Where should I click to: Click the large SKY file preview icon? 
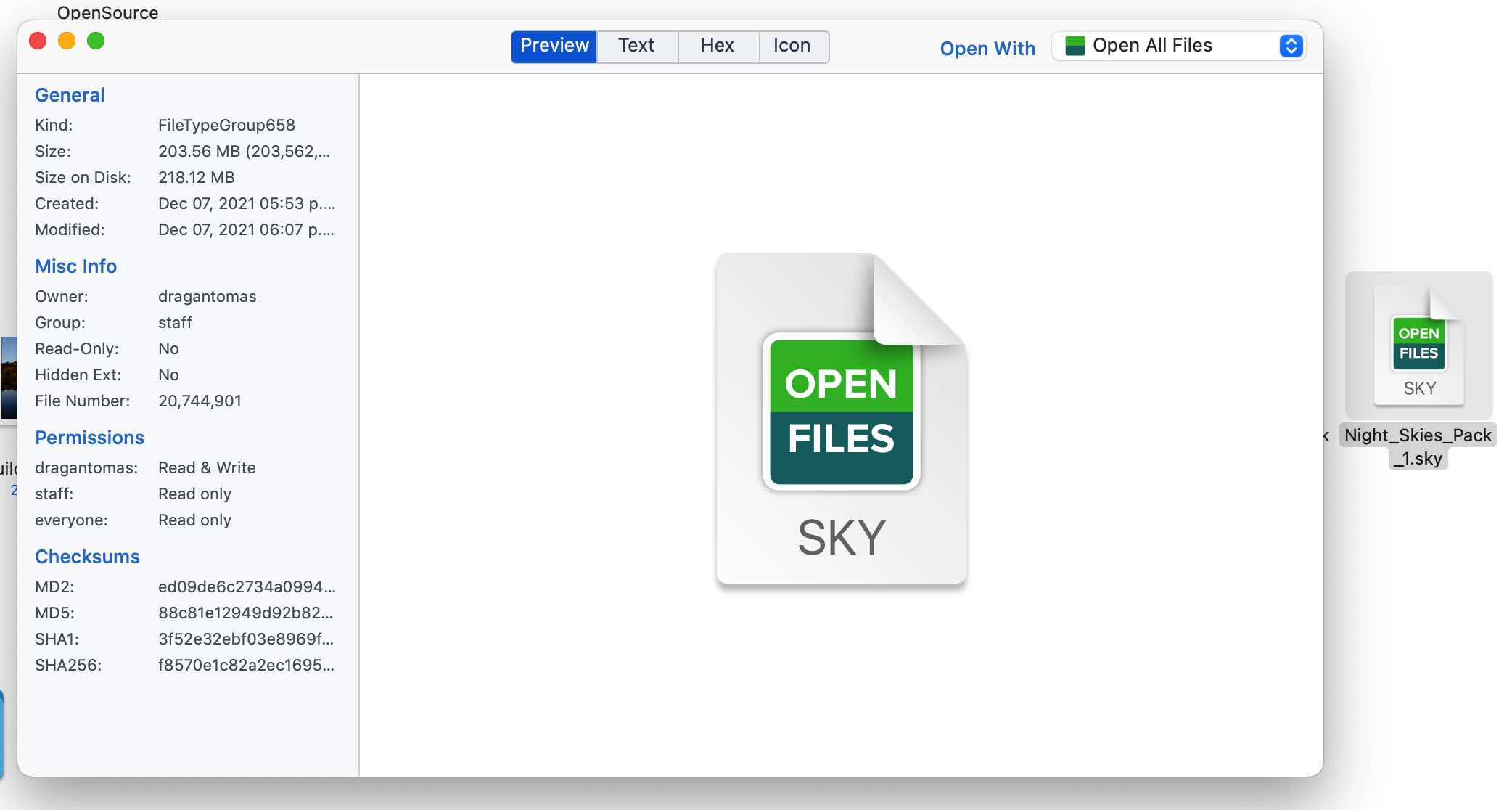coord(841,418)
